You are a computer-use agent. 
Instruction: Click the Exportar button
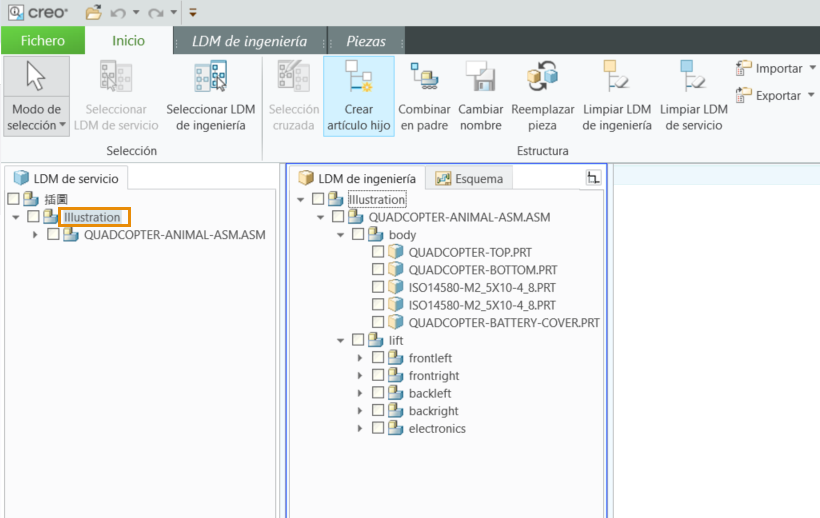click(776, 96)
